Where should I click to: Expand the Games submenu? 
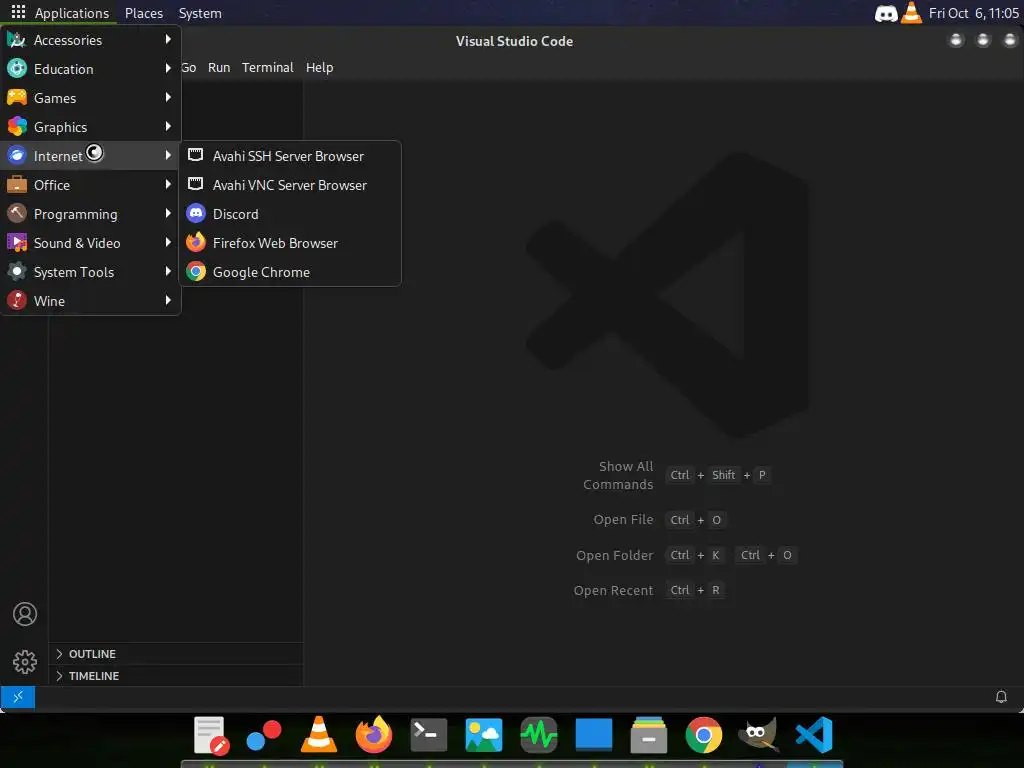pos(91,98)
